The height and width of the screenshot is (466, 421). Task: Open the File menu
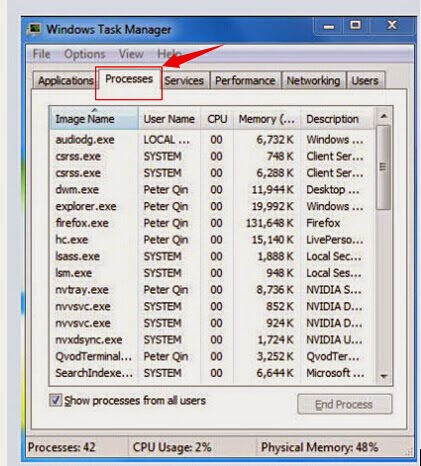42,54
